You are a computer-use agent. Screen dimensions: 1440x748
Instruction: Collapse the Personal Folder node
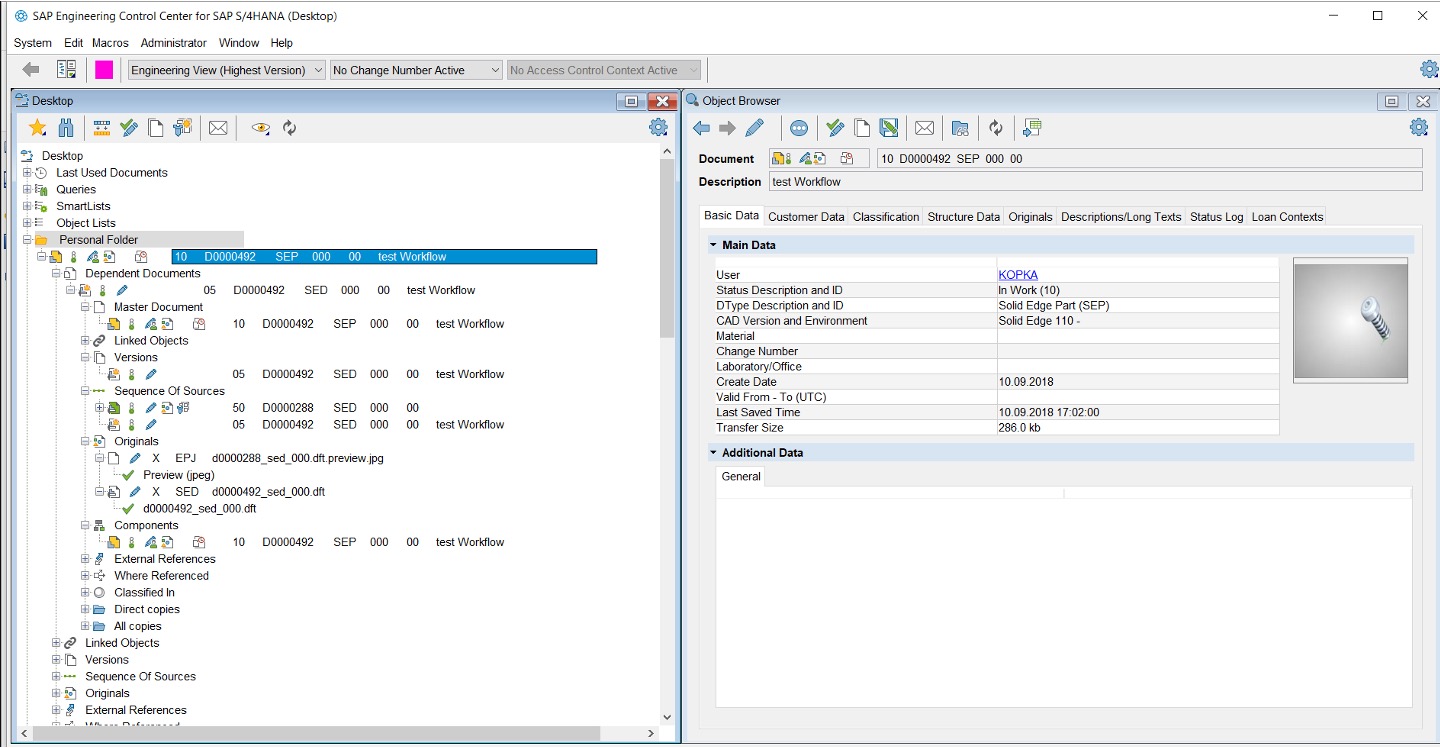[x=27, y=240]
